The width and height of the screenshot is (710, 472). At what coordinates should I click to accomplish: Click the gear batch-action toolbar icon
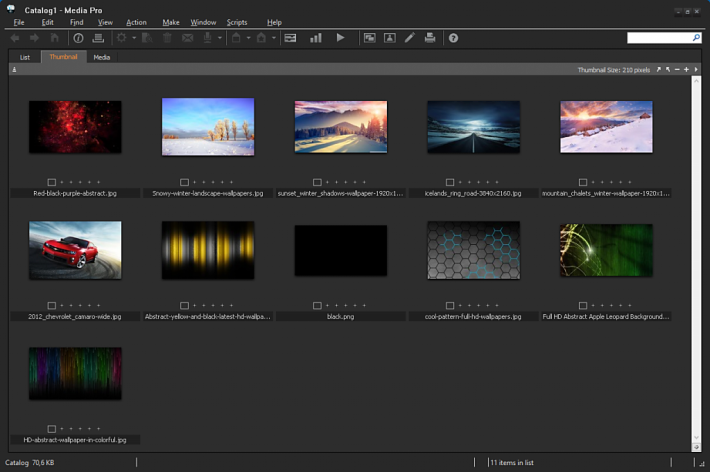tap(121, 38)
